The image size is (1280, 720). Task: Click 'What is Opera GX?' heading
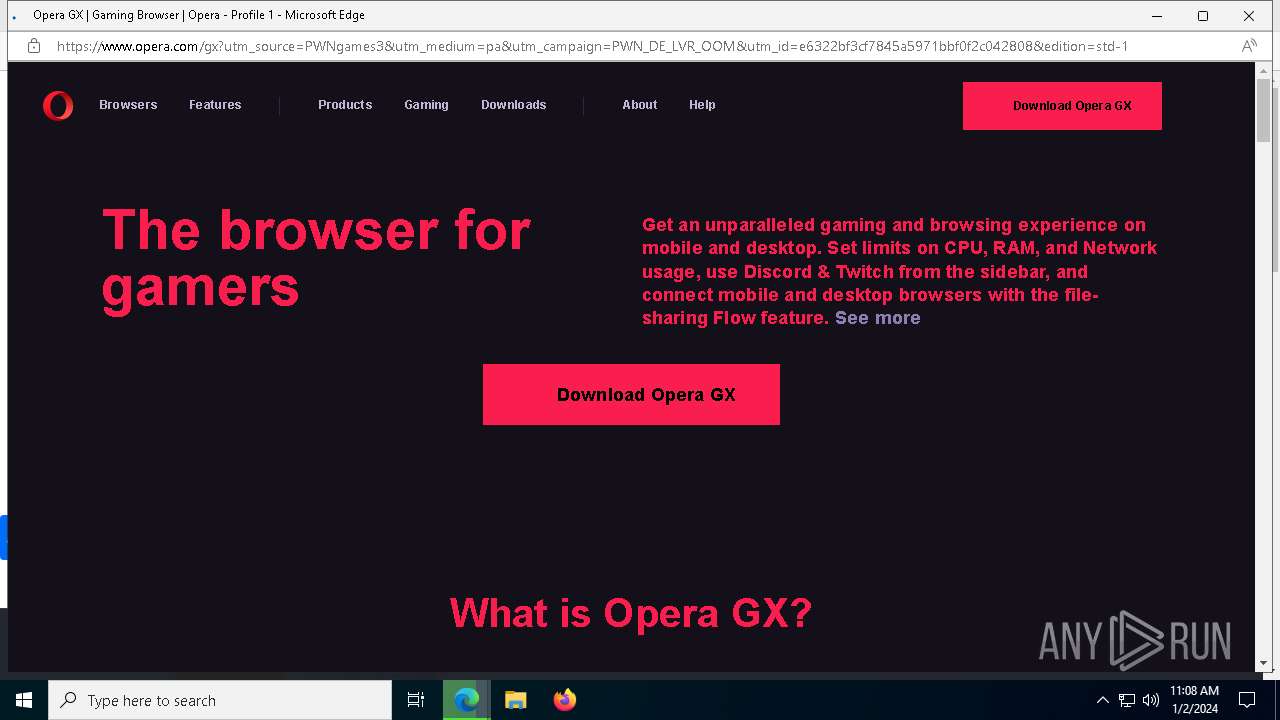point(630,612)
